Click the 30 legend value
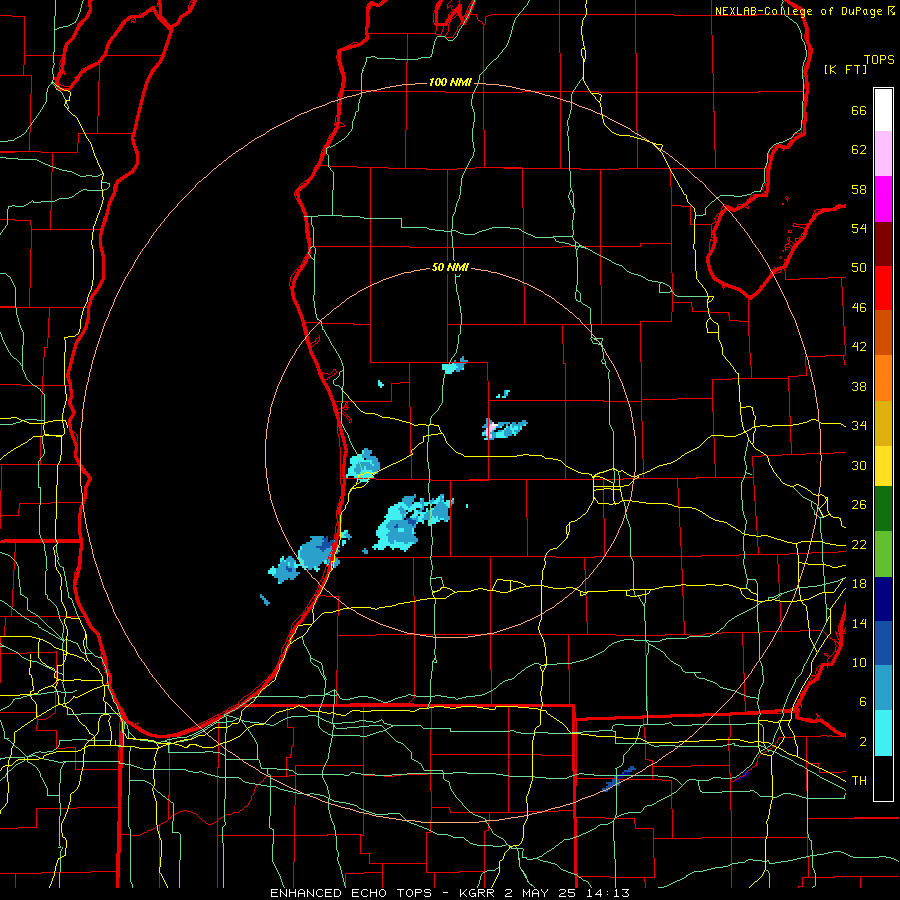Screen dimensions: 900x900 click(x=859, y=465)
